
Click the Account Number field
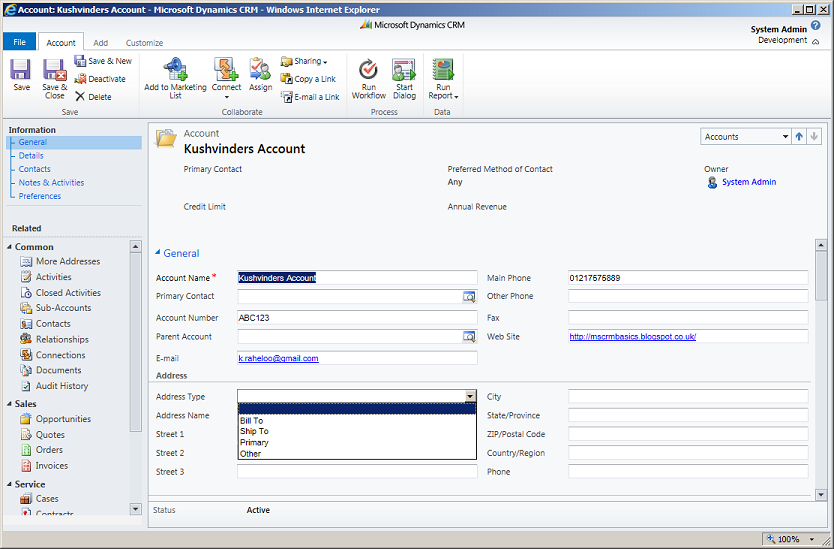357,318
